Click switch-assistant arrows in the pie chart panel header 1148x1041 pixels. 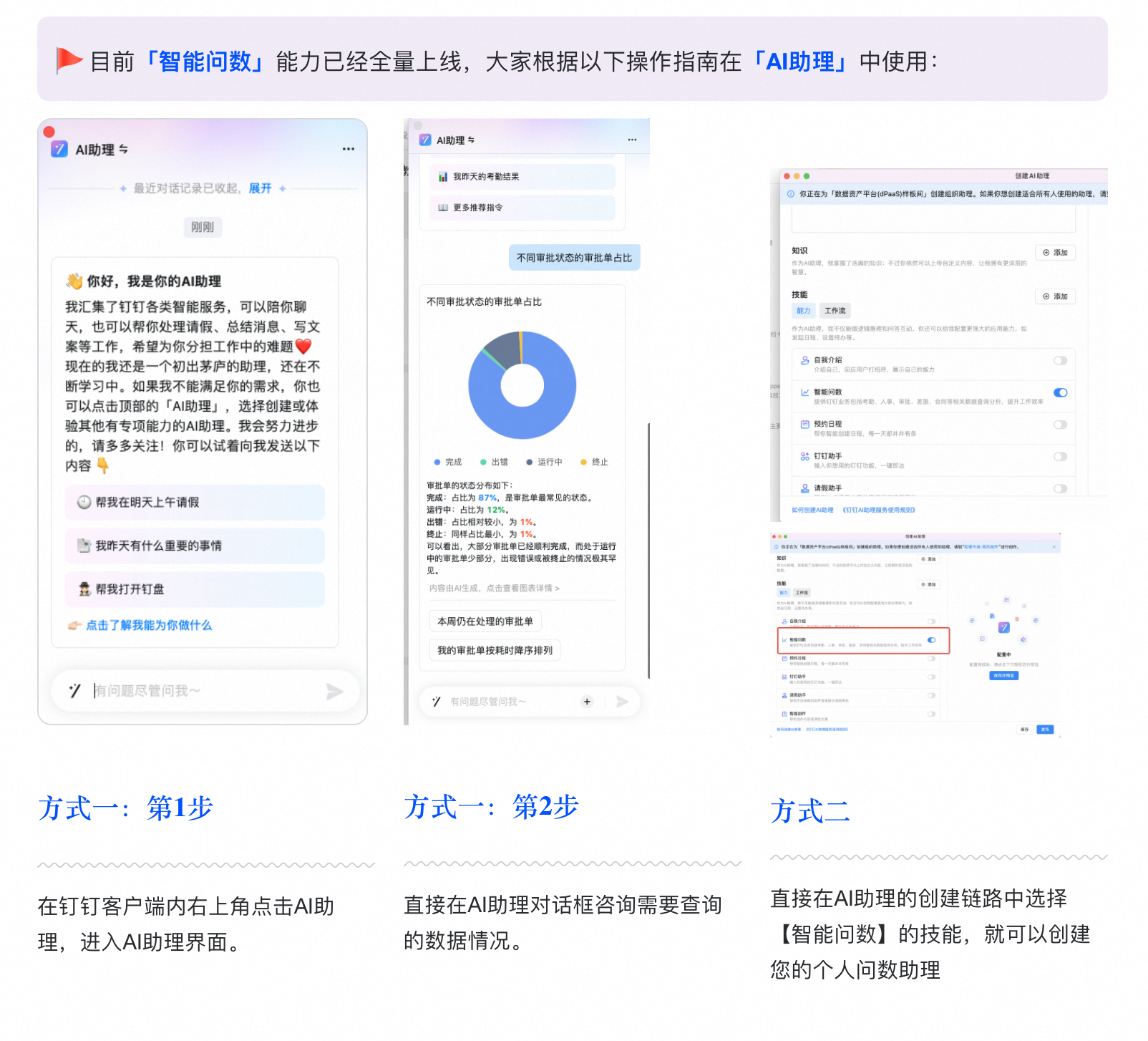tap(471, 140)
